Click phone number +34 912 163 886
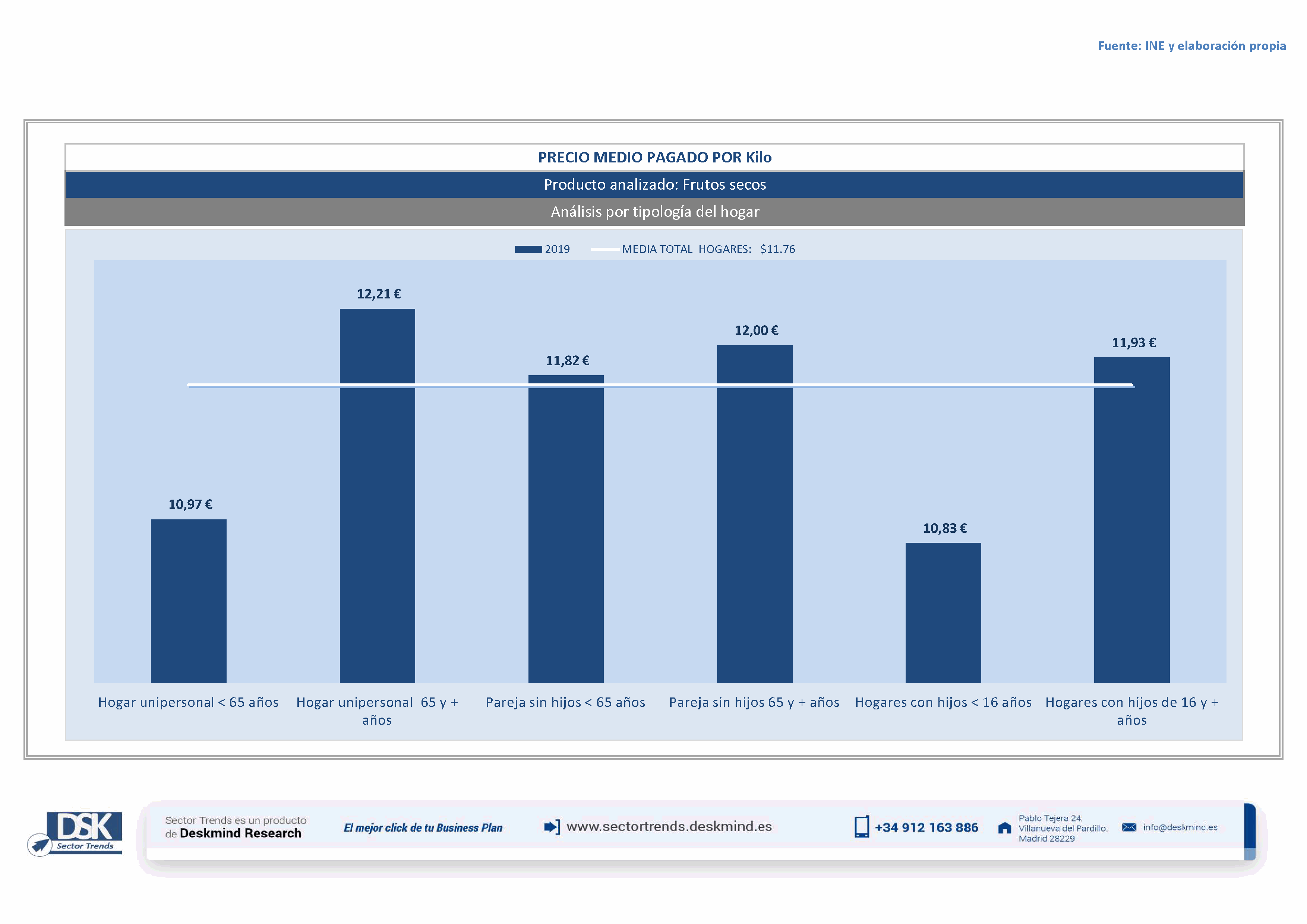This screenshot has width=1307, height=924. tap(926, 827)
